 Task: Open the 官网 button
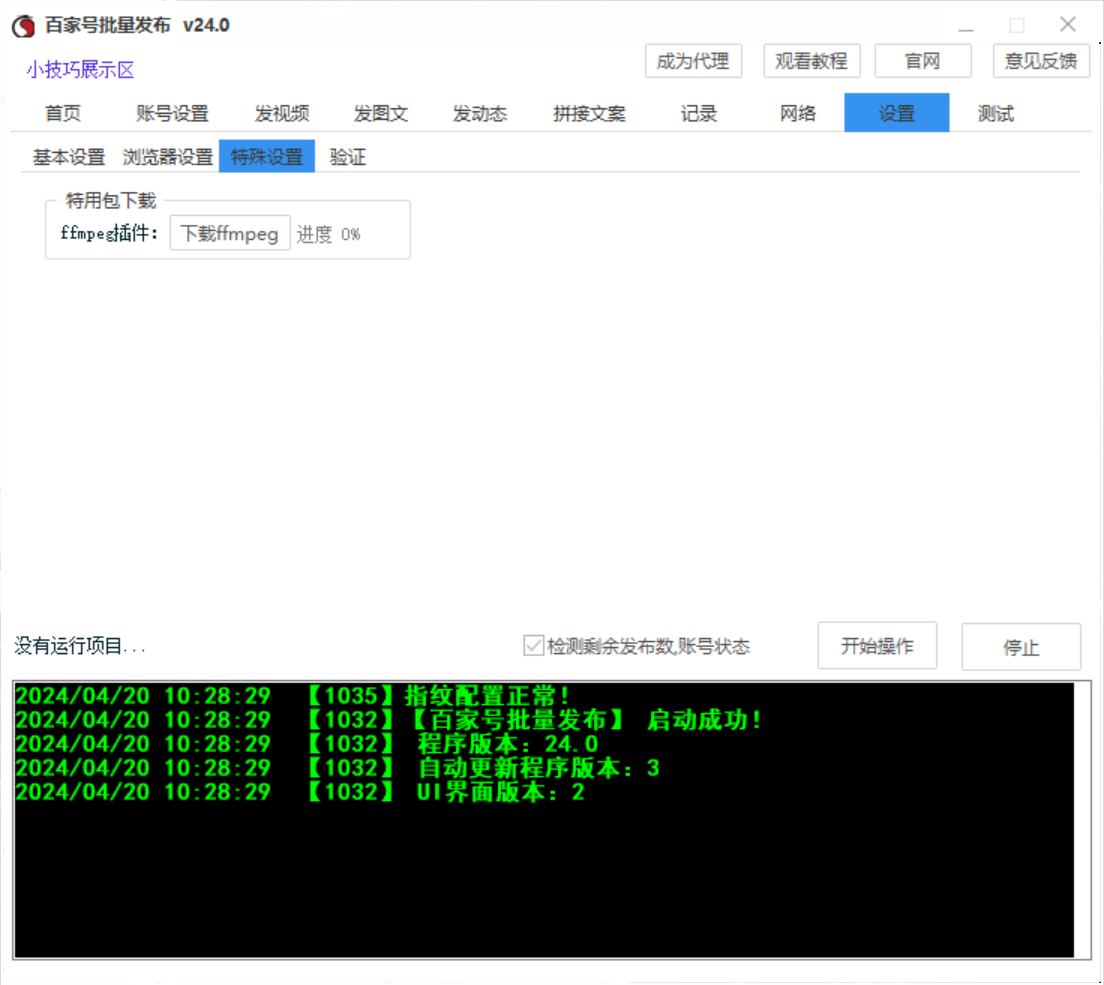click(x=923, y=61)
